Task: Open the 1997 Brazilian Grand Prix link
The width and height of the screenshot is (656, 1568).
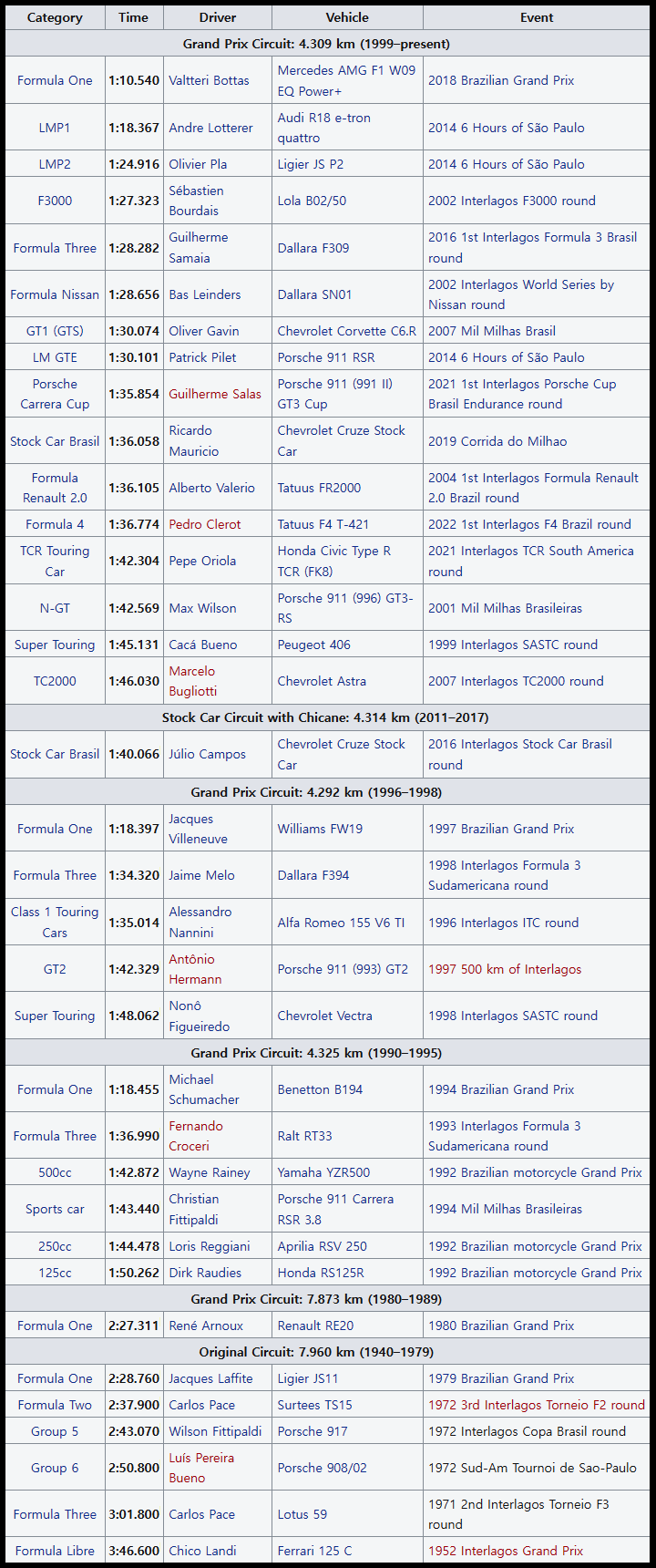Action: tap(501, 829)
